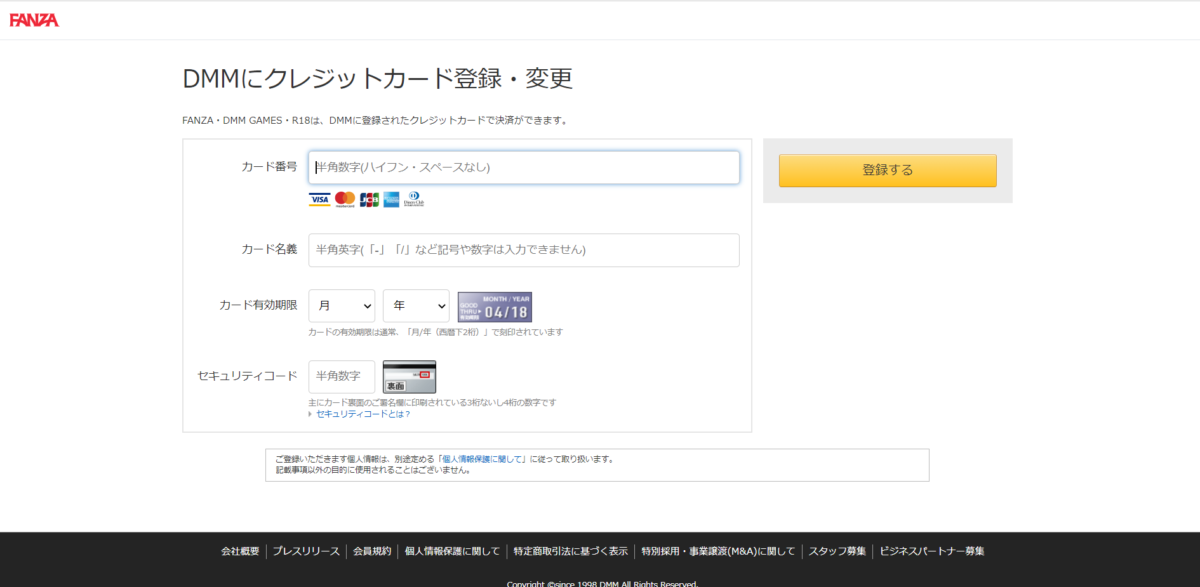
Task: Focus the カード名義 input field
Action: [524, 250]
